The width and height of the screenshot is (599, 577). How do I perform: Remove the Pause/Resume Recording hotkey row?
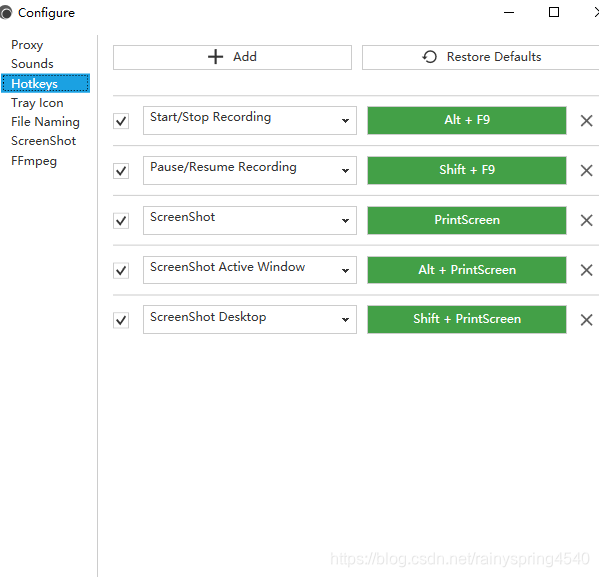click(x=586, y=170)
